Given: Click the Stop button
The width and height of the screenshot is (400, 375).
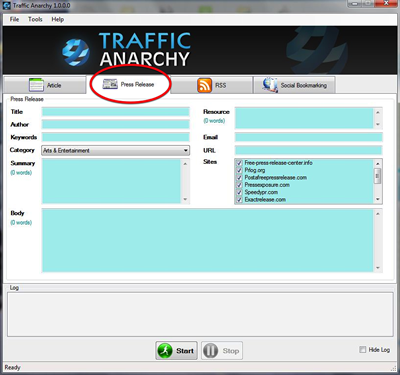Looking at the screenshot, I should point(222,351).
